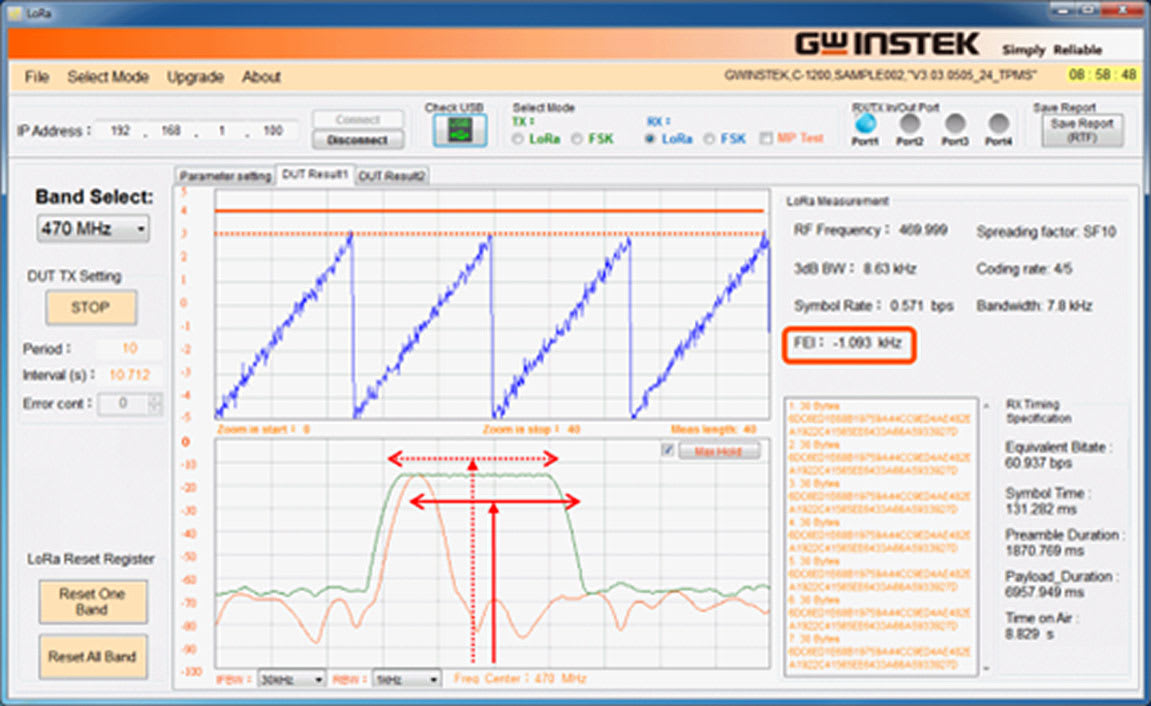Click the Coding rate 4/5 text
Viewport: 1151px width, 706px height.
1024,269
